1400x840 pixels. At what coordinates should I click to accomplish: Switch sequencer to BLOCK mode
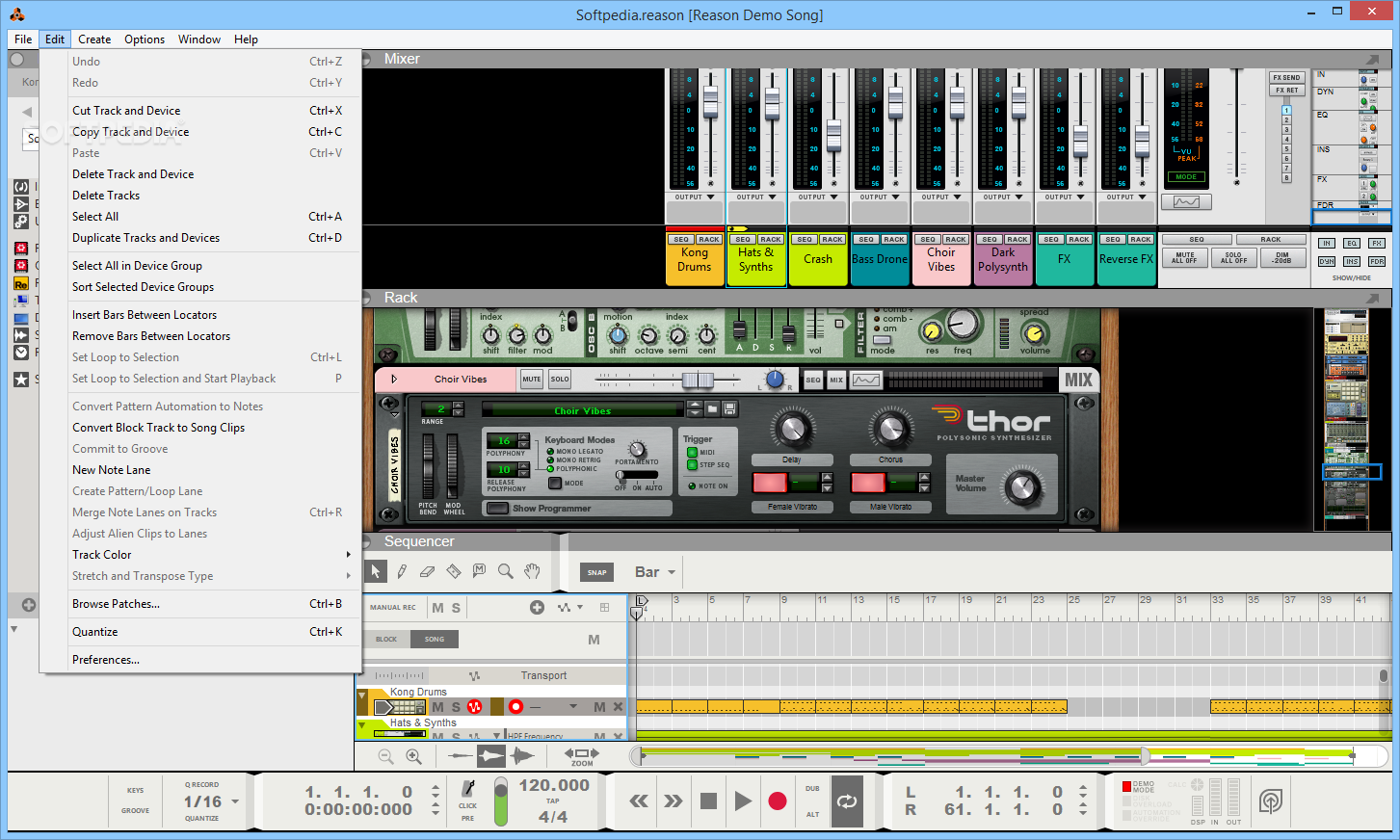pos(386,639)
